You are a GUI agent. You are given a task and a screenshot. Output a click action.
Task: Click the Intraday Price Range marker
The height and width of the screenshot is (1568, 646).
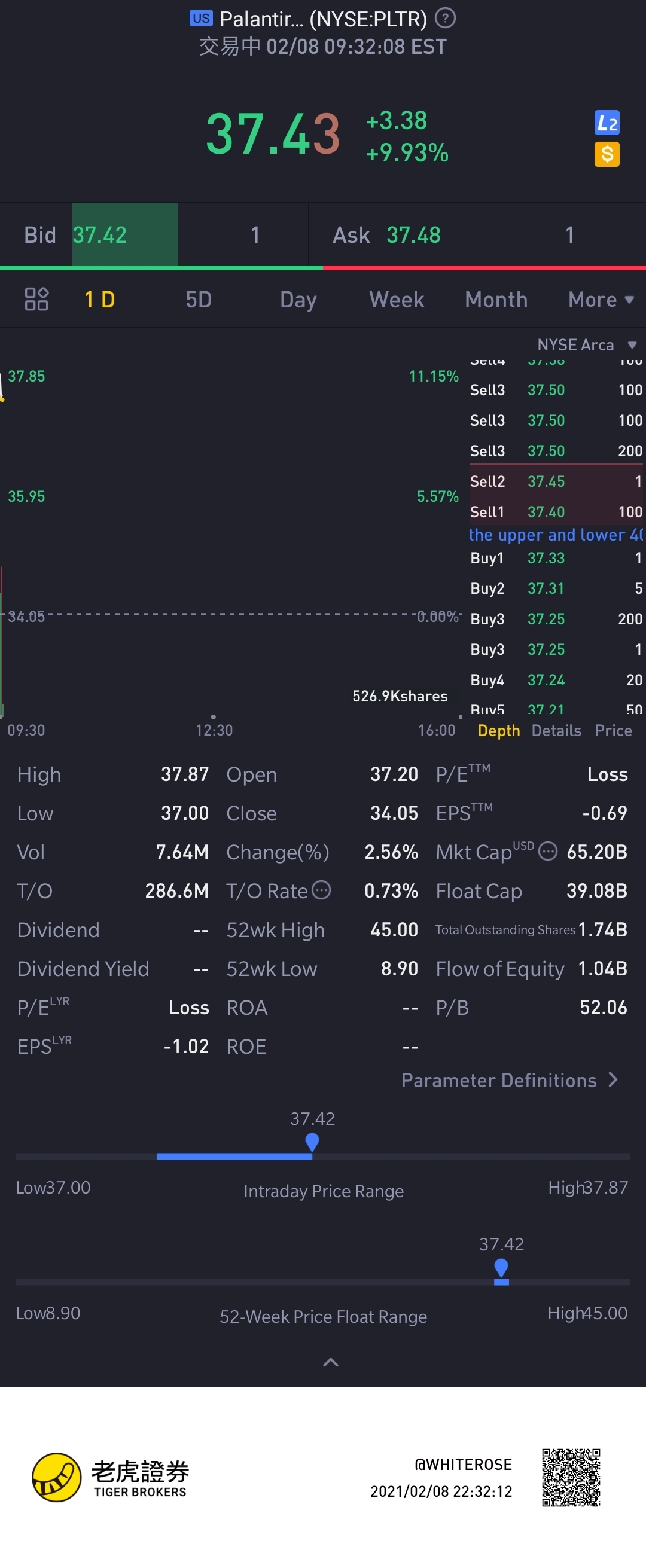(x=312, y=1141)
